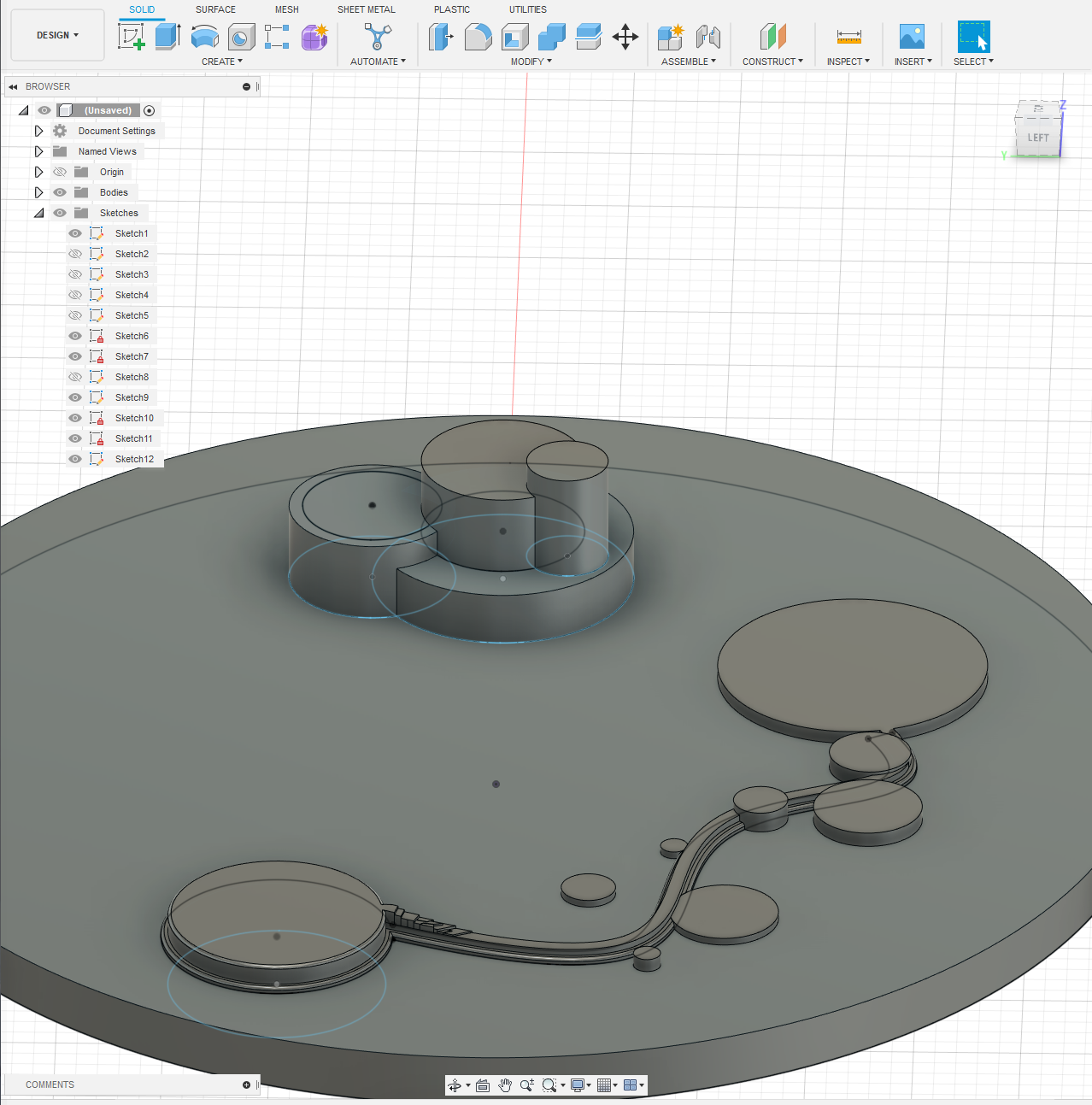
Task: Show hidden Sketch2 using its eye icon
Action: click(x=75, y=254)
